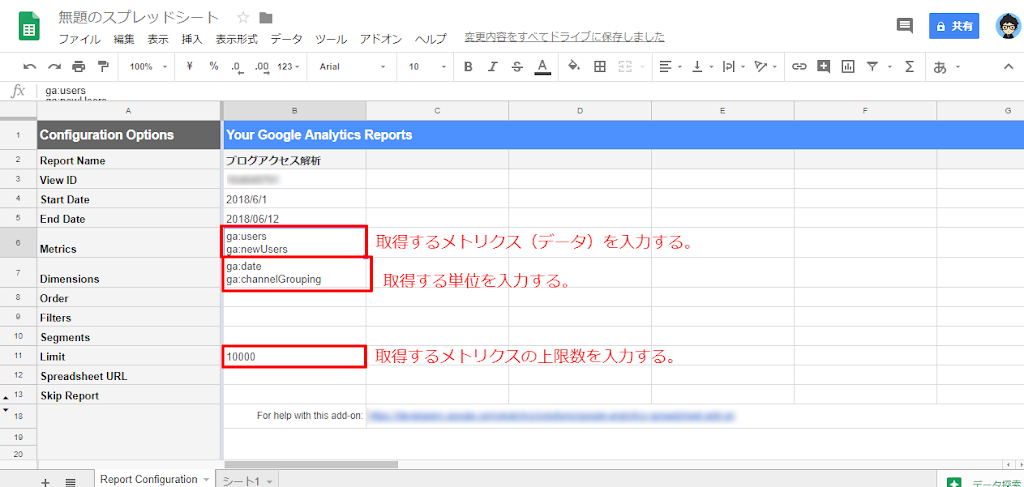The image size is (1024, 487).
Task: Open the ファイル menu
Action: (x=80, y=39)
